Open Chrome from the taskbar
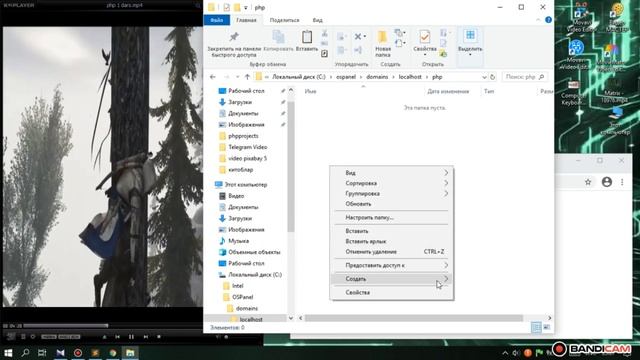 (112, 352)
